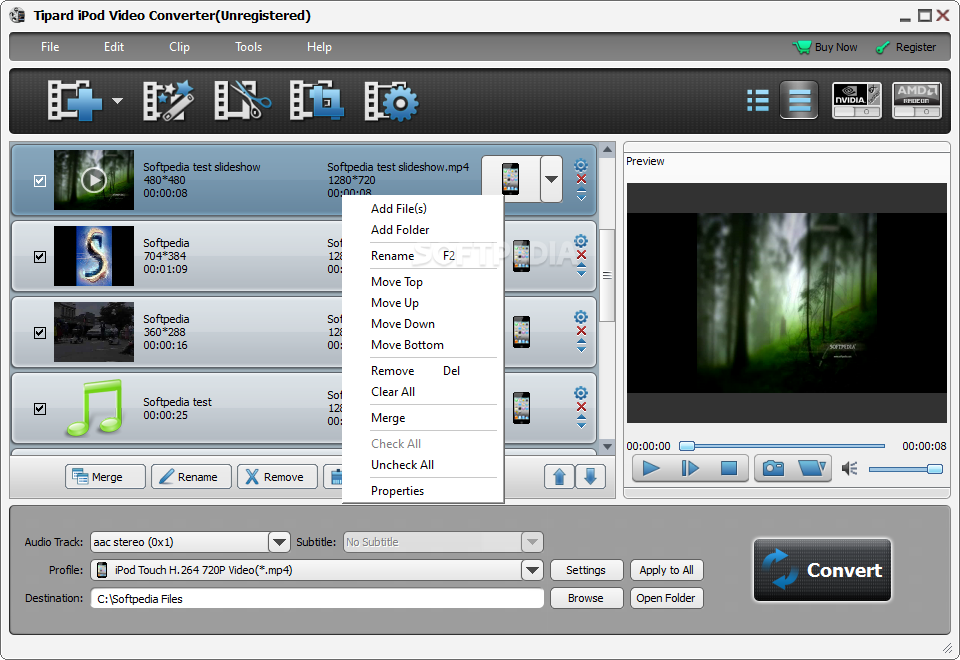Mute preview audio with speaker icon
The width and height of the screenshot is (960, 660).
(x=849, y=468)
